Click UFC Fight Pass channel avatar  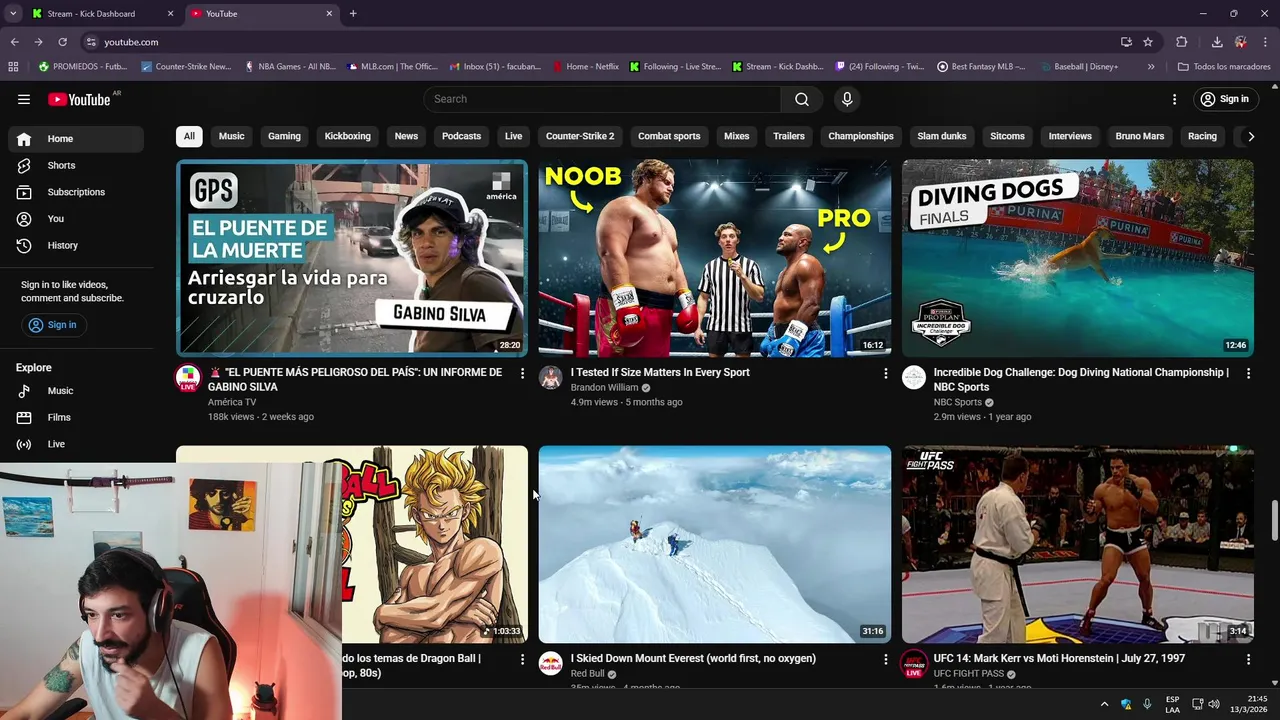pos(914,663)
